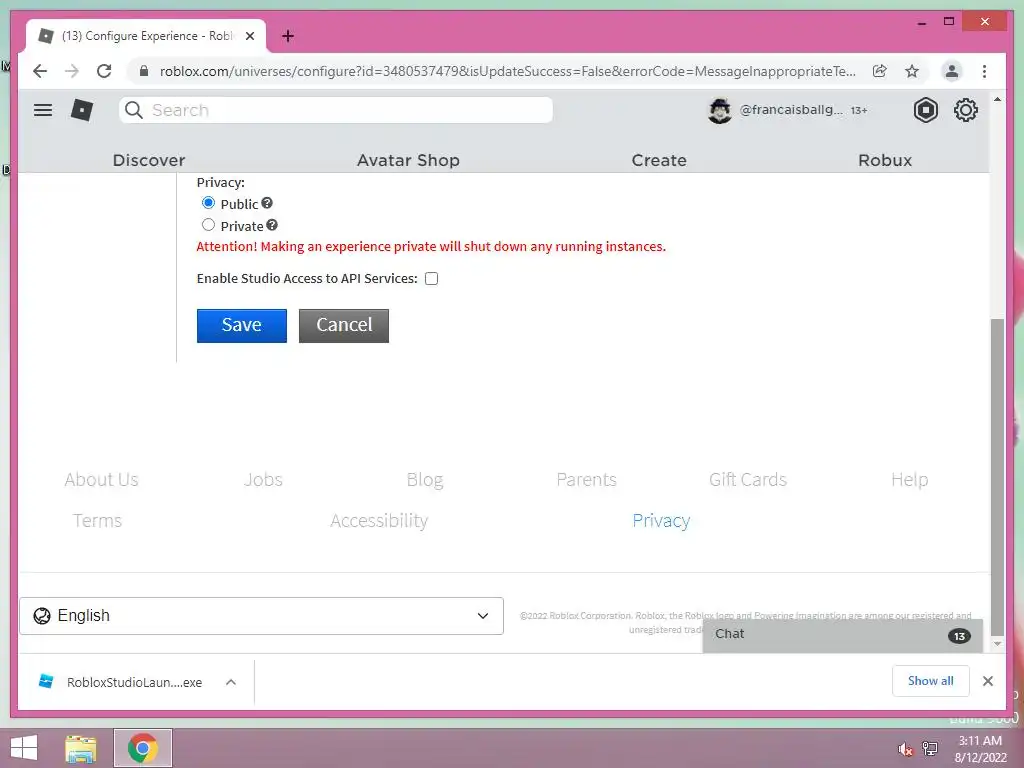
Task: Open the Chrome three-dot menu
Action: click(x=984, y=71)
